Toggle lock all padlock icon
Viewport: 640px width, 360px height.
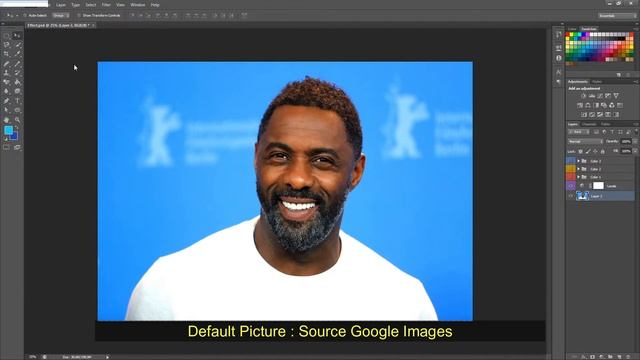point(602,151)
